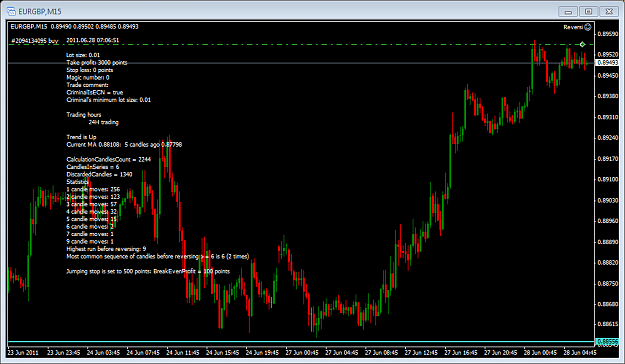Click the 'Current MA 0.88108' line

[x=124, y=145]
